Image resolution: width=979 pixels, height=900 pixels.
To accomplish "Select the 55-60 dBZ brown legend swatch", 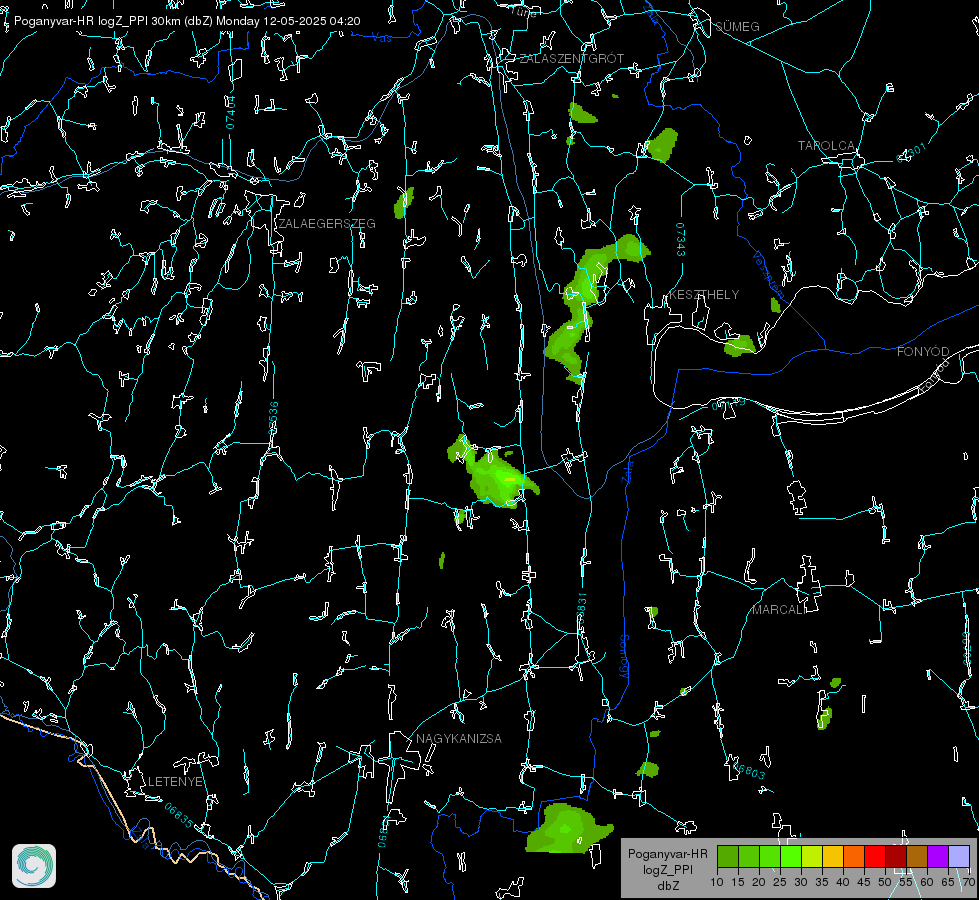I will point(917,856).
